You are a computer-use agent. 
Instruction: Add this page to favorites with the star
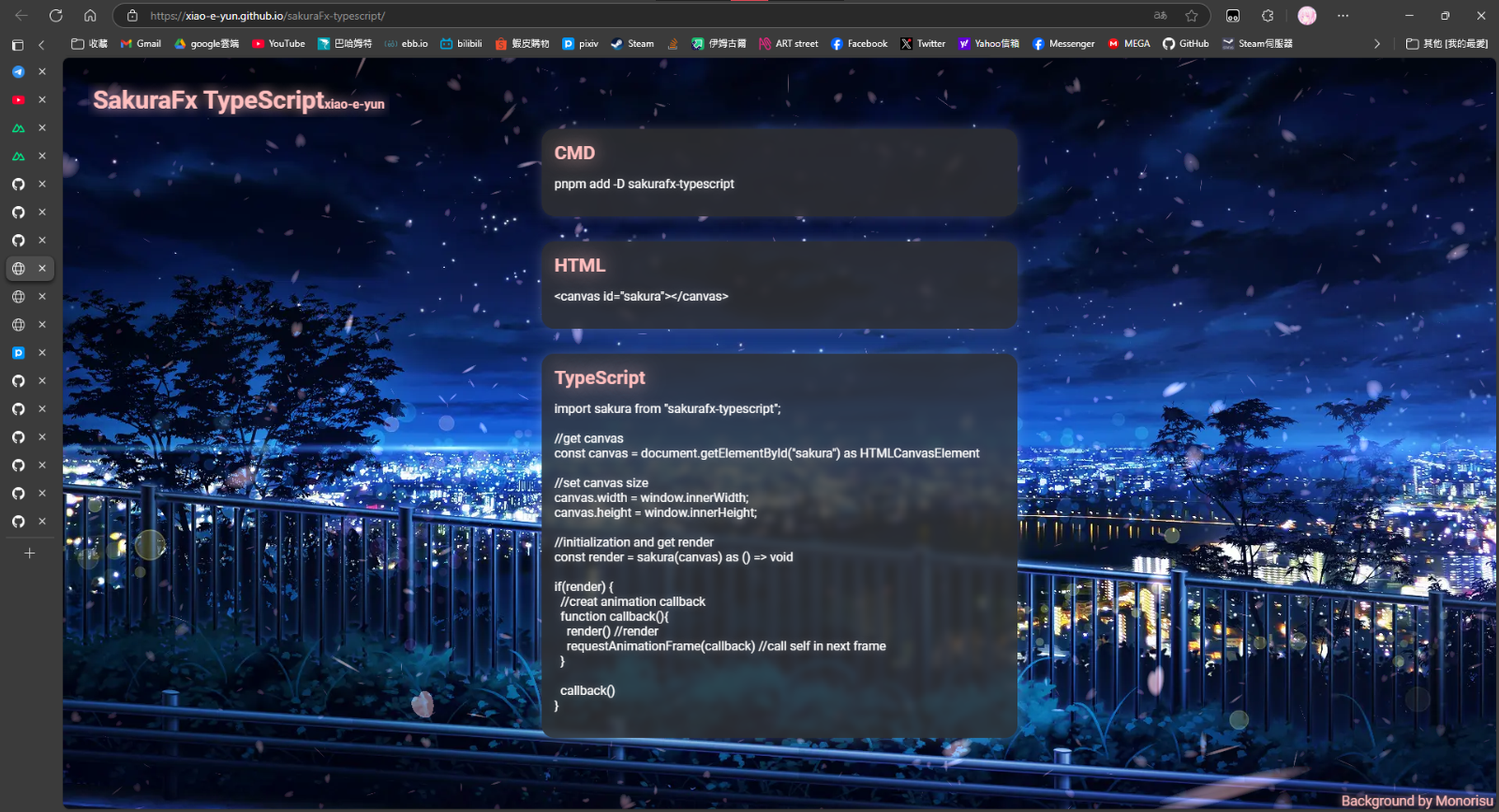1191,16
